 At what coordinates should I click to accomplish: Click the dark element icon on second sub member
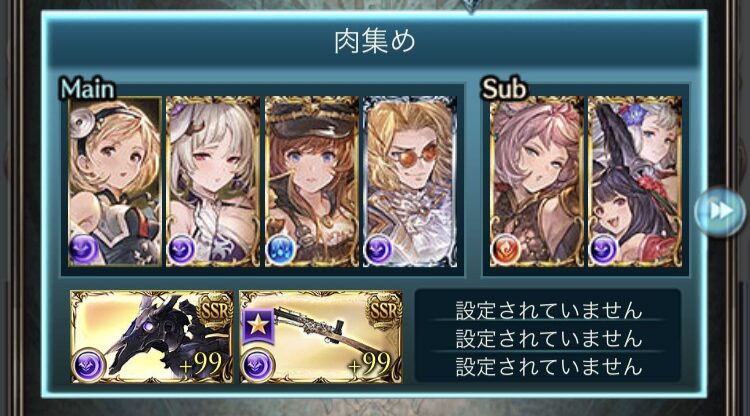605,250
